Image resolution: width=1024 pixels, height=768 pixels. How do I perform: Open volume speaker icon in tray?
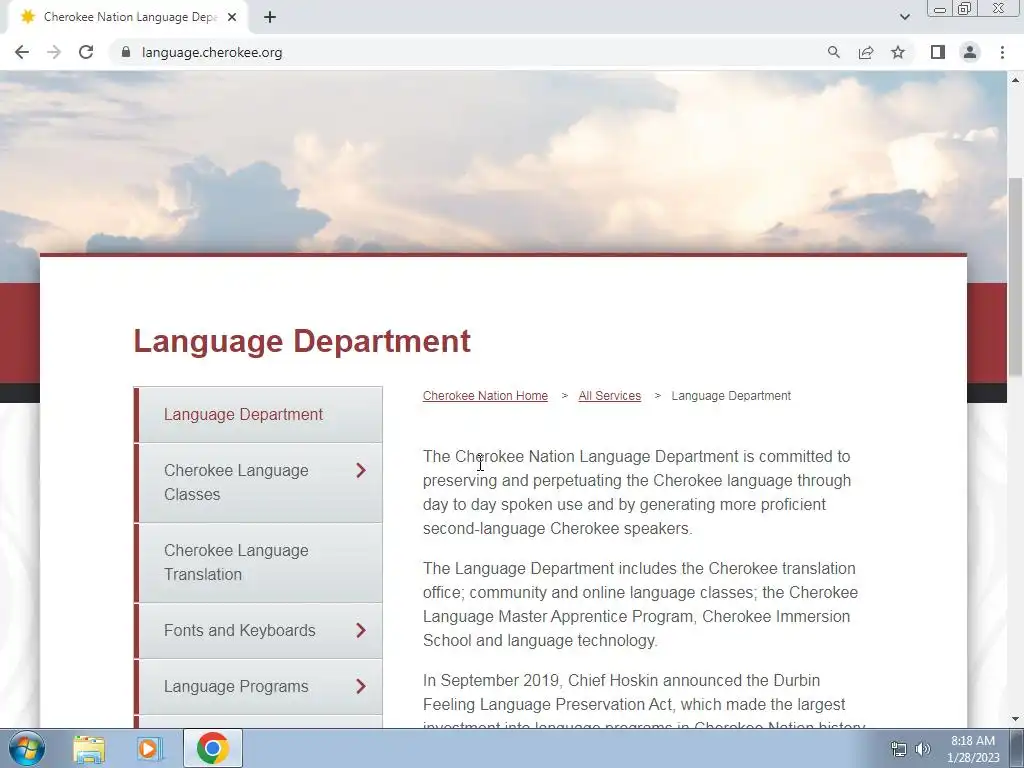click(923, 749)
